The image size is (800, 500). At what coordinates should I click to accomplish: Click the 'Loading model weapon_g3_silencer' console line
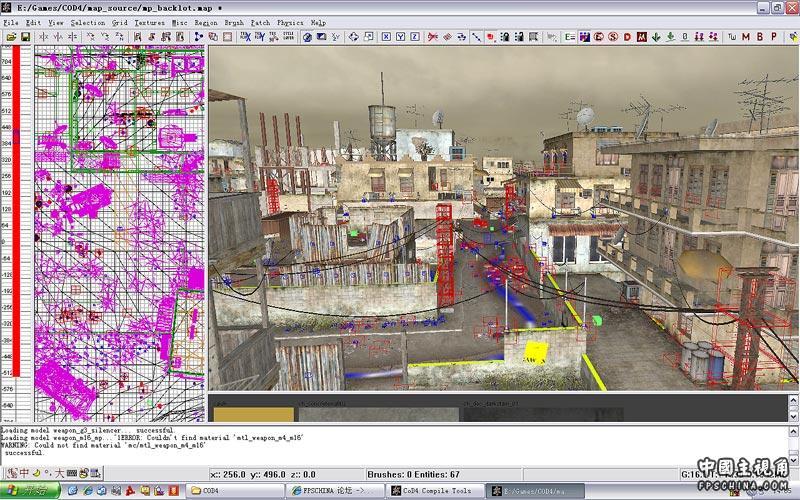87,430
